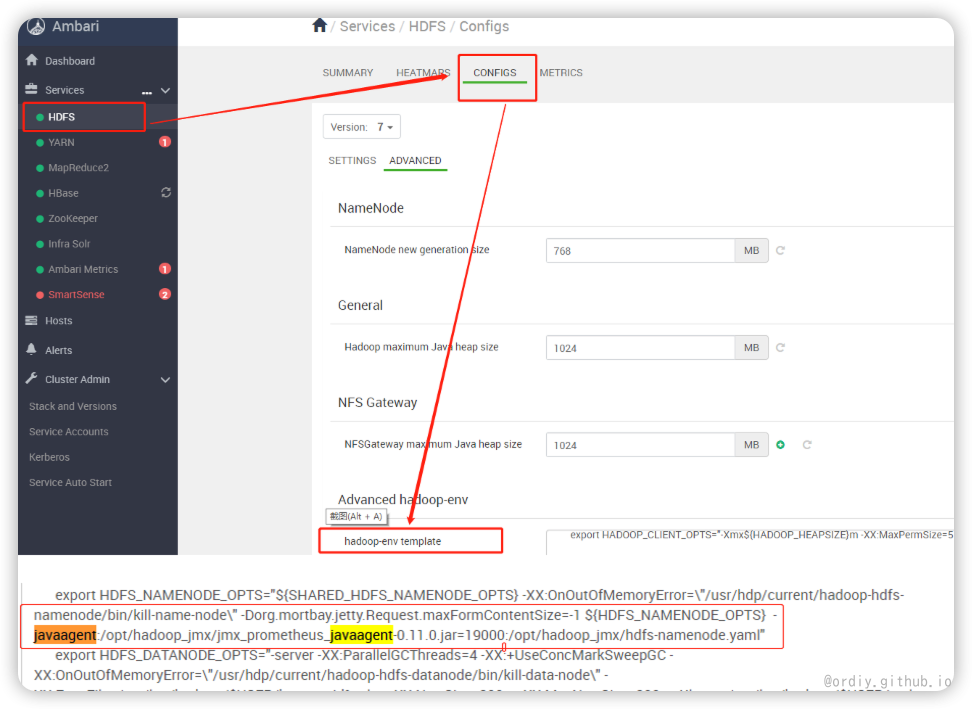Click the HDFS breadcrumb link
This screenshot has height=709, width=972.
pyautogui.click(x=427, y=26)
